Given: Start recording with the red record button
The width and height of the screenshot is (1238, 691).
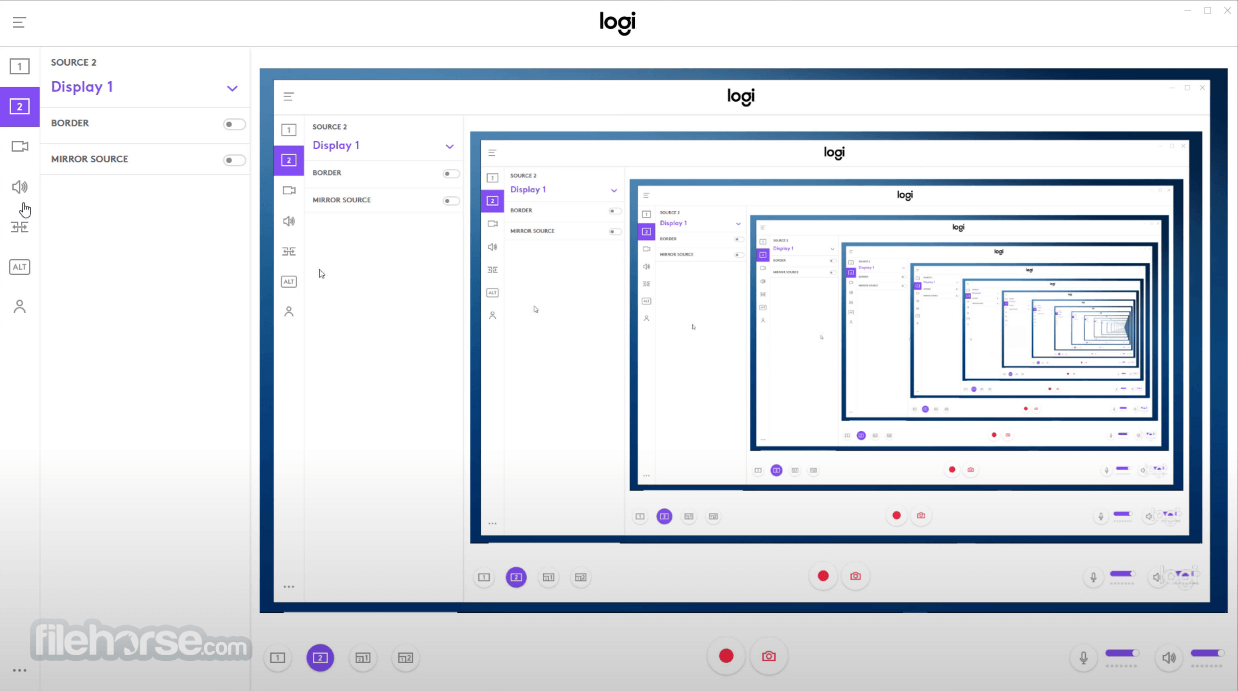Looking at the screenshot, I should 727,656.
